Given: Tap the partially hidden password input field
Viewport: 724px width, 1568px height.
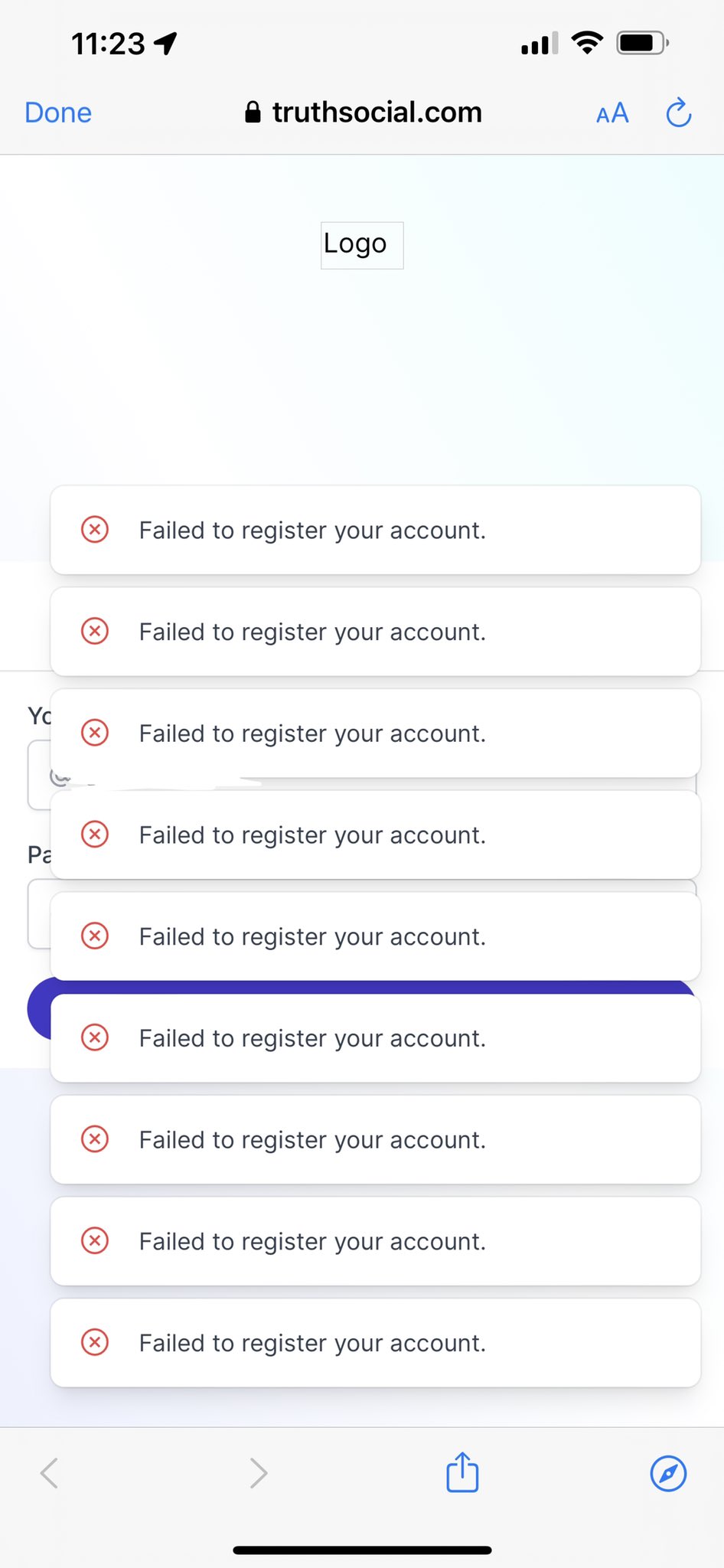Looking at the screenshot, I should [38, 914].
